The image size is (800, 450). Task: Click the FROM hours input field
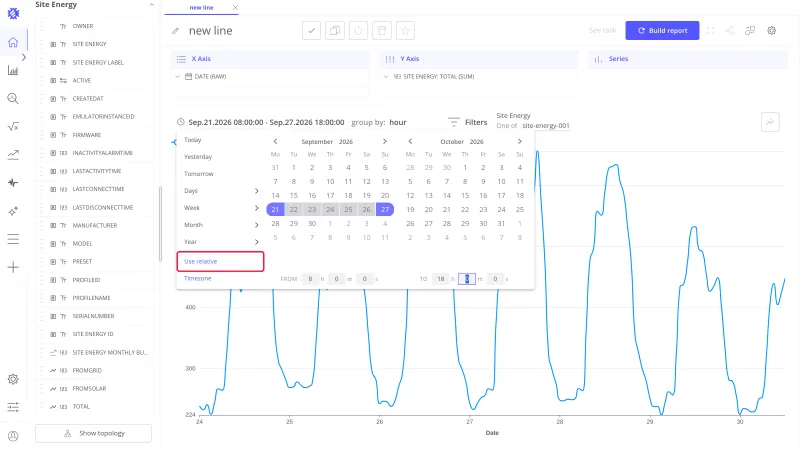pyautogui.click(x=310, y=279)
